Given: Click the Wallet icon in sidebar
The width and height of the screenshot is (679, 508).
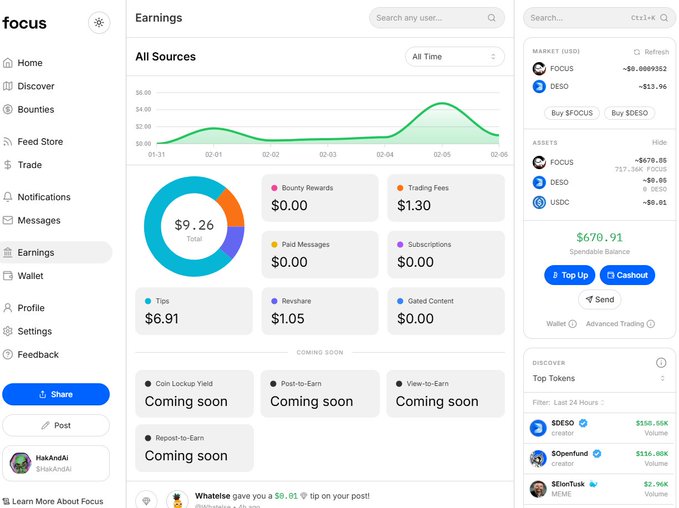Looking at the screenshot, I should [8, 276].
